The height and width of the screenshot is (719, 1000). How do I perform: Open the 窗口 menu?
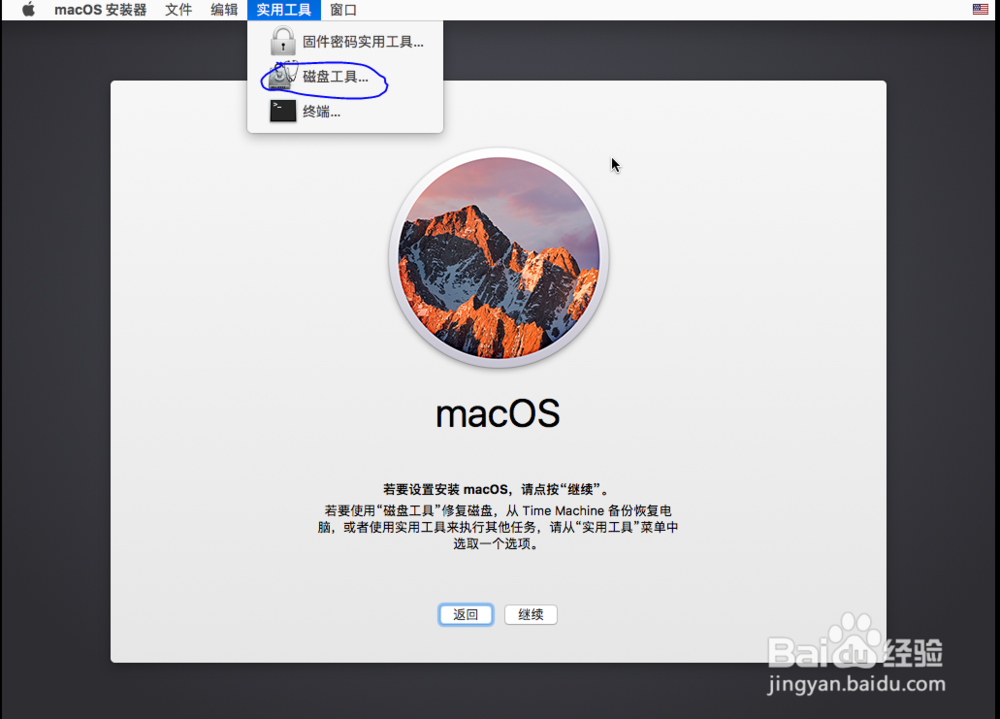342,10
